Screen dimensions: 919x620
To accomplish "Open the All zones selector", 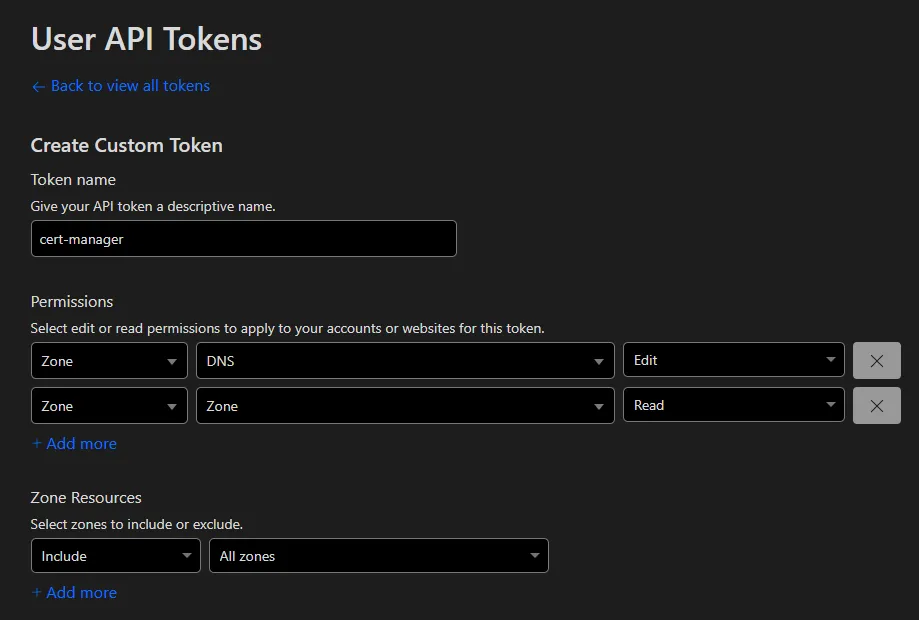I will 378,555.
